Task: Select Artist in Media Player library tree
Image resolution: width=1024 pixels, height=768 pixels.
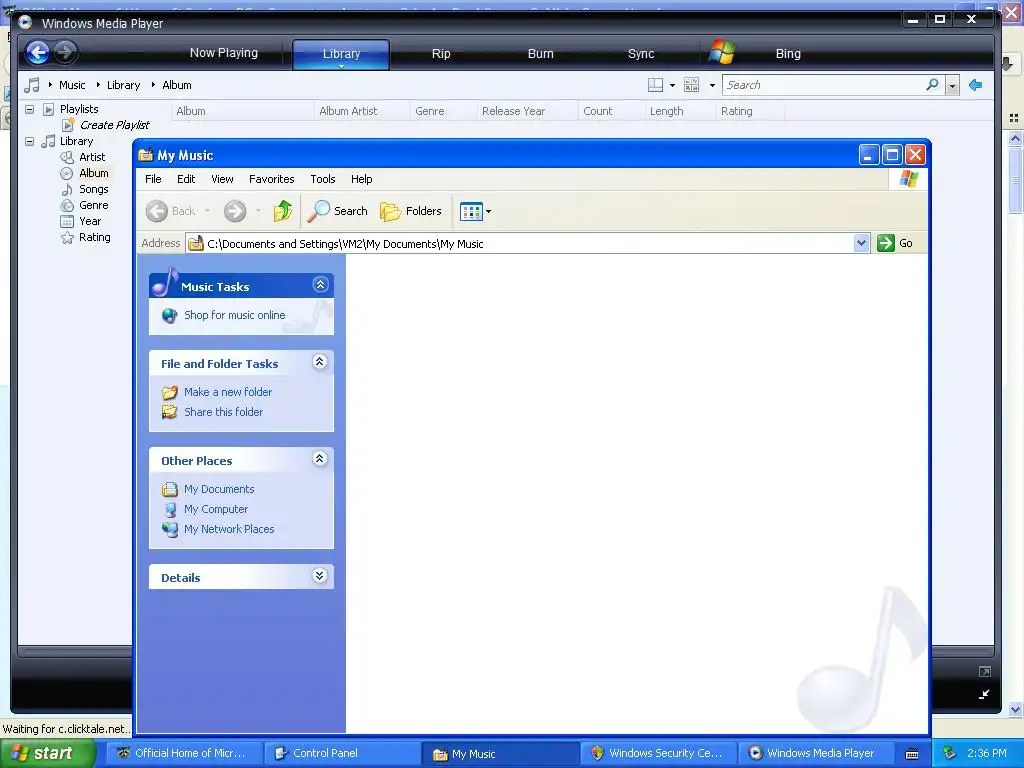Action: [x=91, y=157]
